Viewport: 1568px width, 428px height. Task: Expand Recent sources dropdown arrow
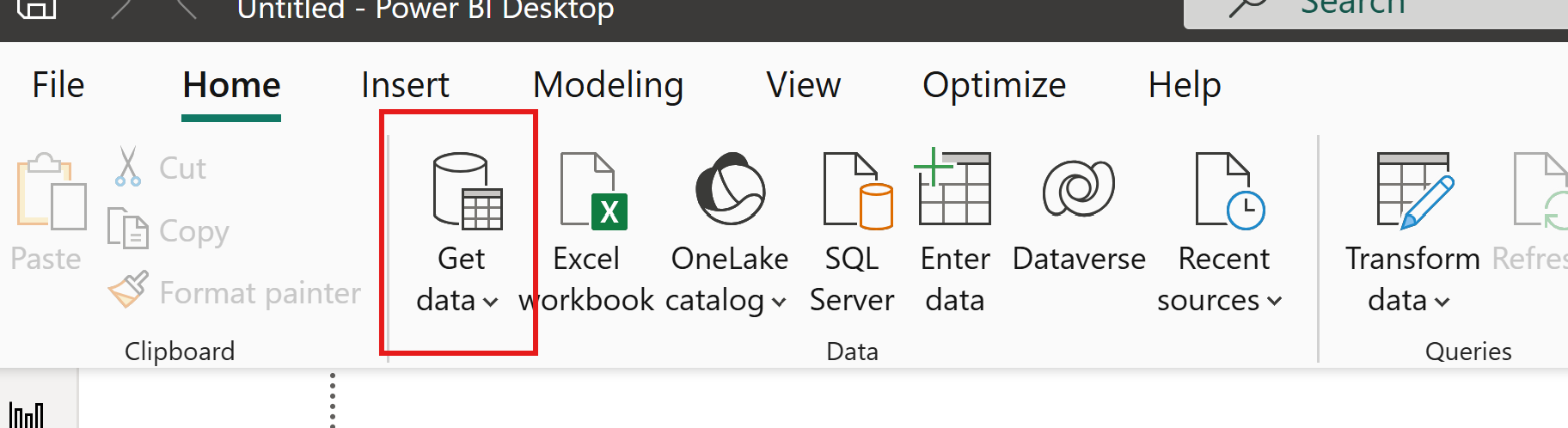(x=1274, y=301)
